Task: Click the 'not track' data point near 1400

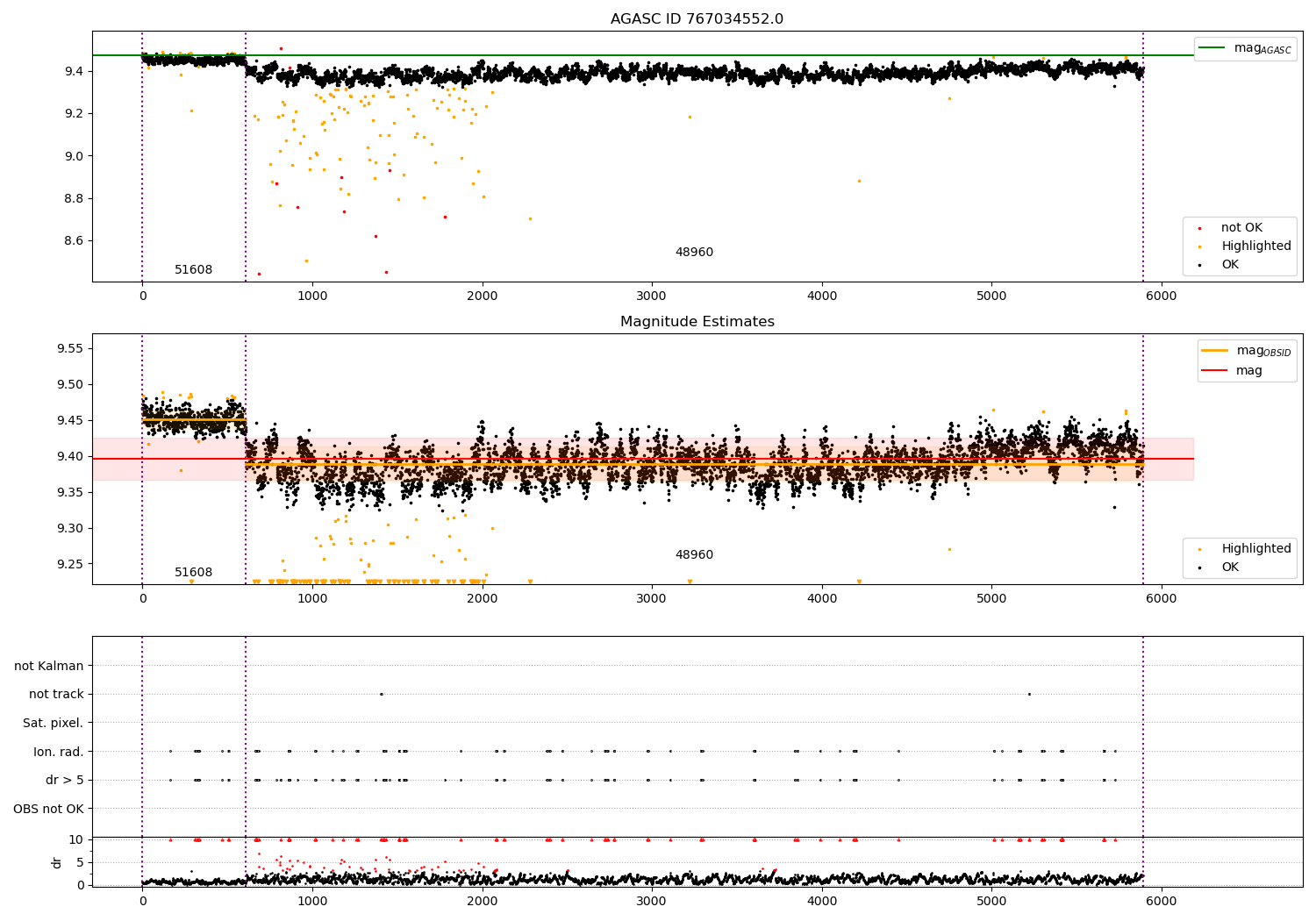Action: coord(381,695)
